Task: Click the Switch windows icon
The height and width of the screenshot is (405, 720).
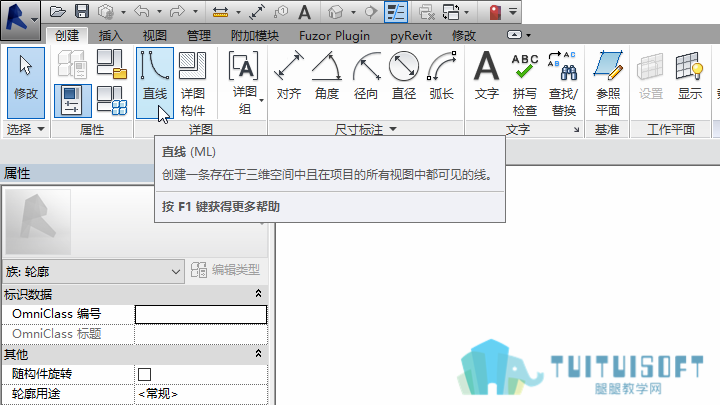Action: pyautogui.click(x=451, y=12)
